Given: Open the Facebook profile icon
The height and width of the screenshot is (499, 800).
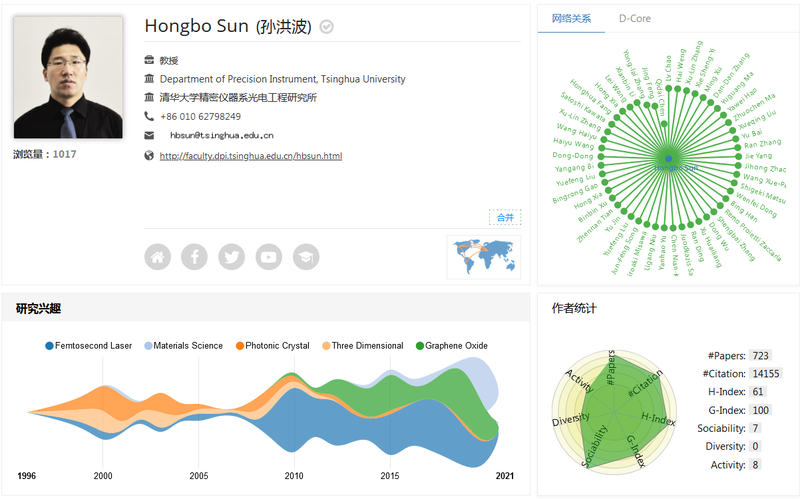Looking at the screenshot, I should (x=194, y=257).
